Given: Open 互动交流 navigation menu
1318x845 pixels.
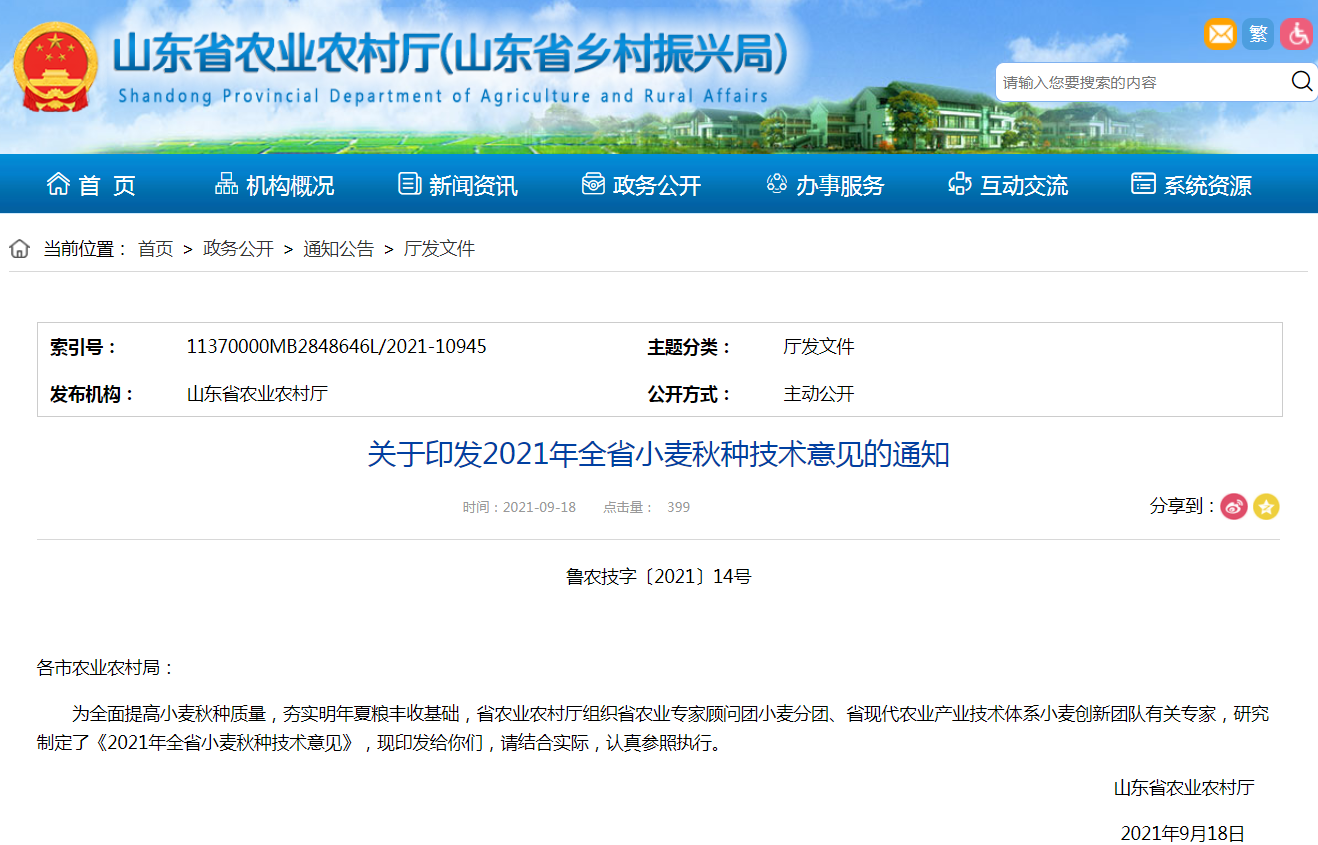Looking at the screenshot, I should (x=1024, y=186).
